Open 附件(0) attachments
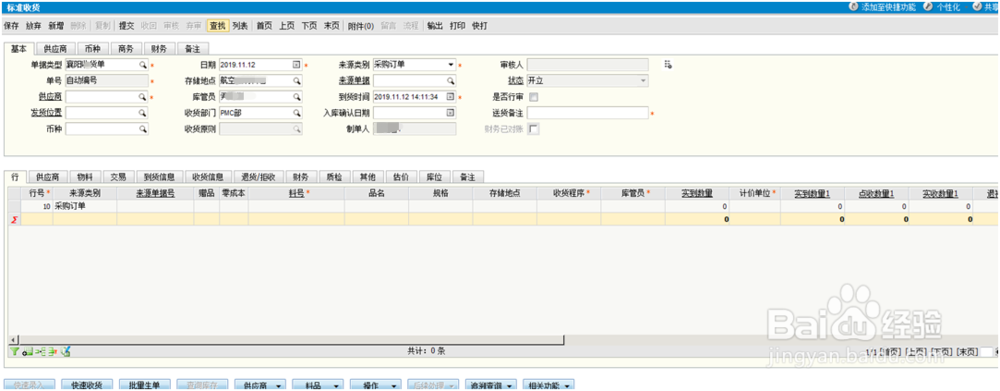 361,26
